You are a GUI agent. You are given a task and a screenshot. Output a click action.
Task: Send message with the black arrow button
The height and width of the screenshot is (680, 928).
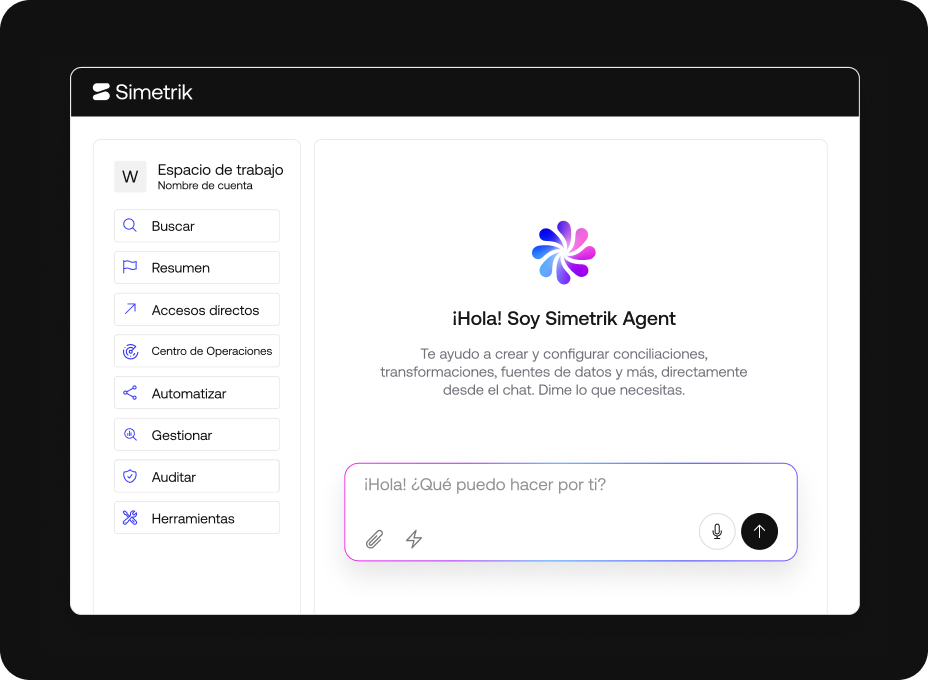(759, 531)
